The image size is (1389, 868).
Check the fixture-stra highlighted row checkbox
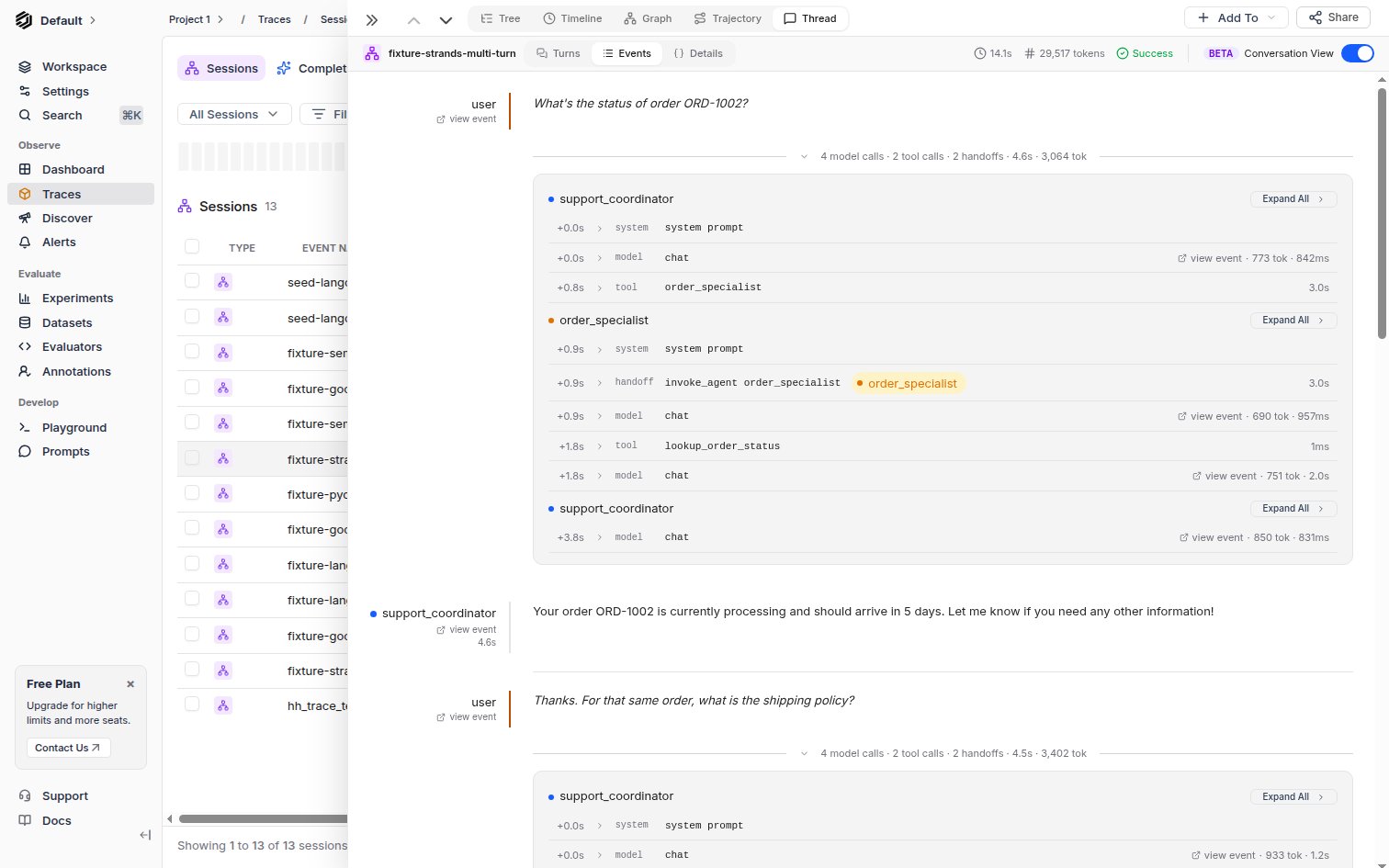point(192,457)
